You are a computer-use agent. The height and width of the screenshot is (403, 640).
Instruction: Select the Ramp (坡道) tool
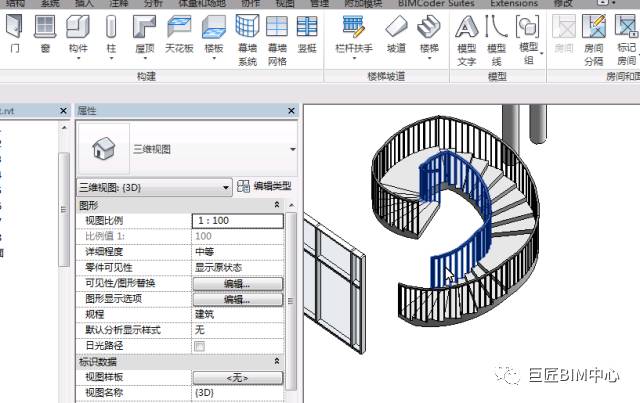[x=396, y=34]
